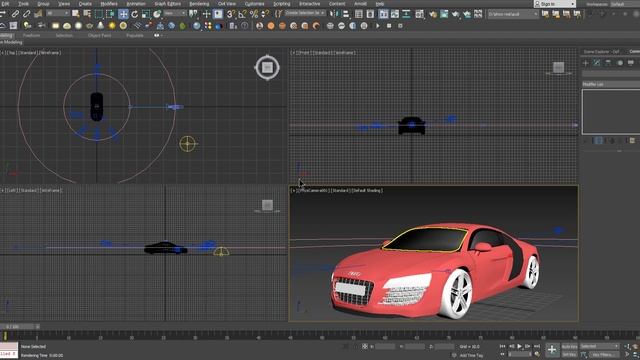This screenshot has width=640, height=360.
Task: Click the large Set Keys plus button
Action: tap(551, 349)
